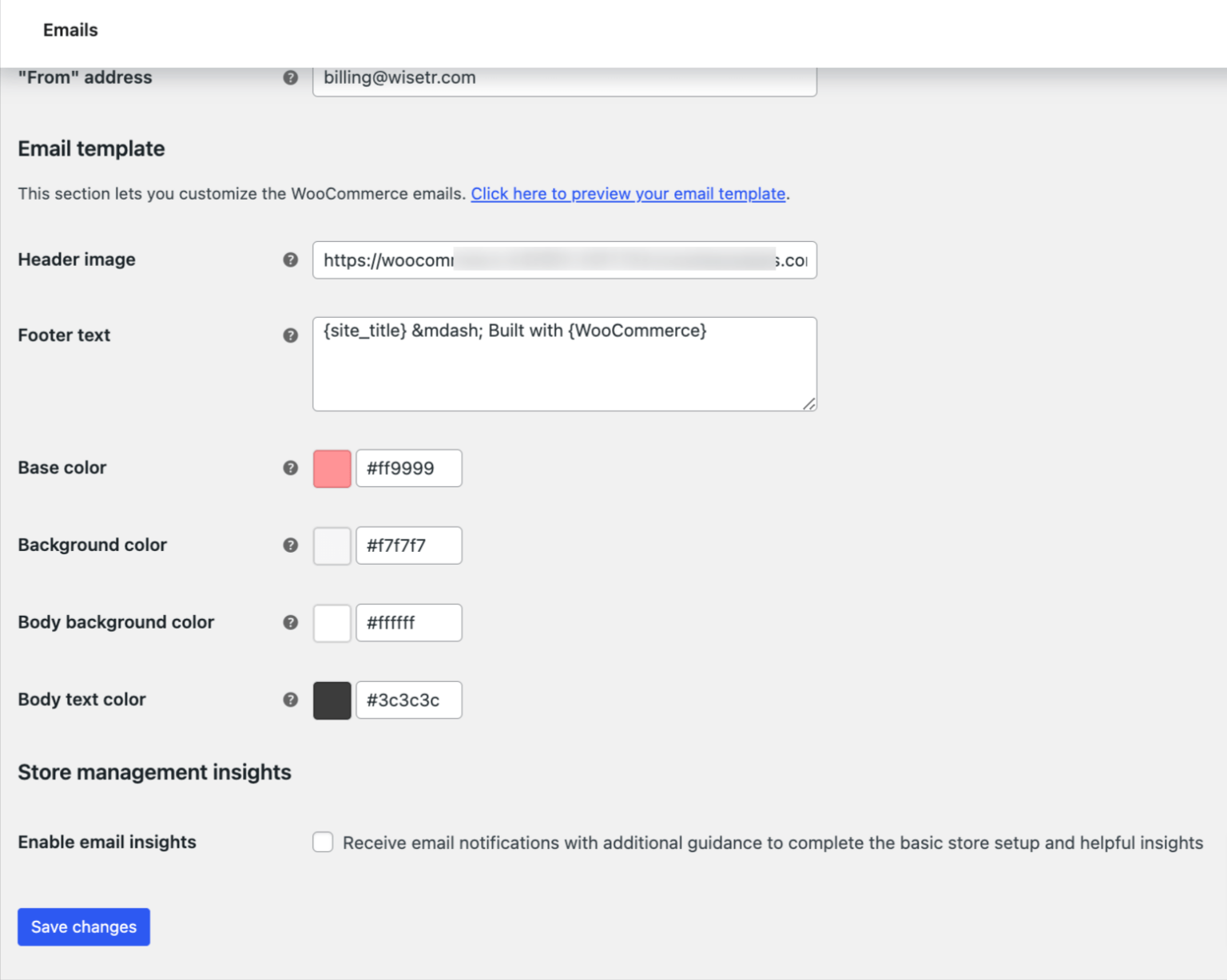This screenshot has height=980, width=1227.
Task: Select the Emails tab
Action: (70, 30)
